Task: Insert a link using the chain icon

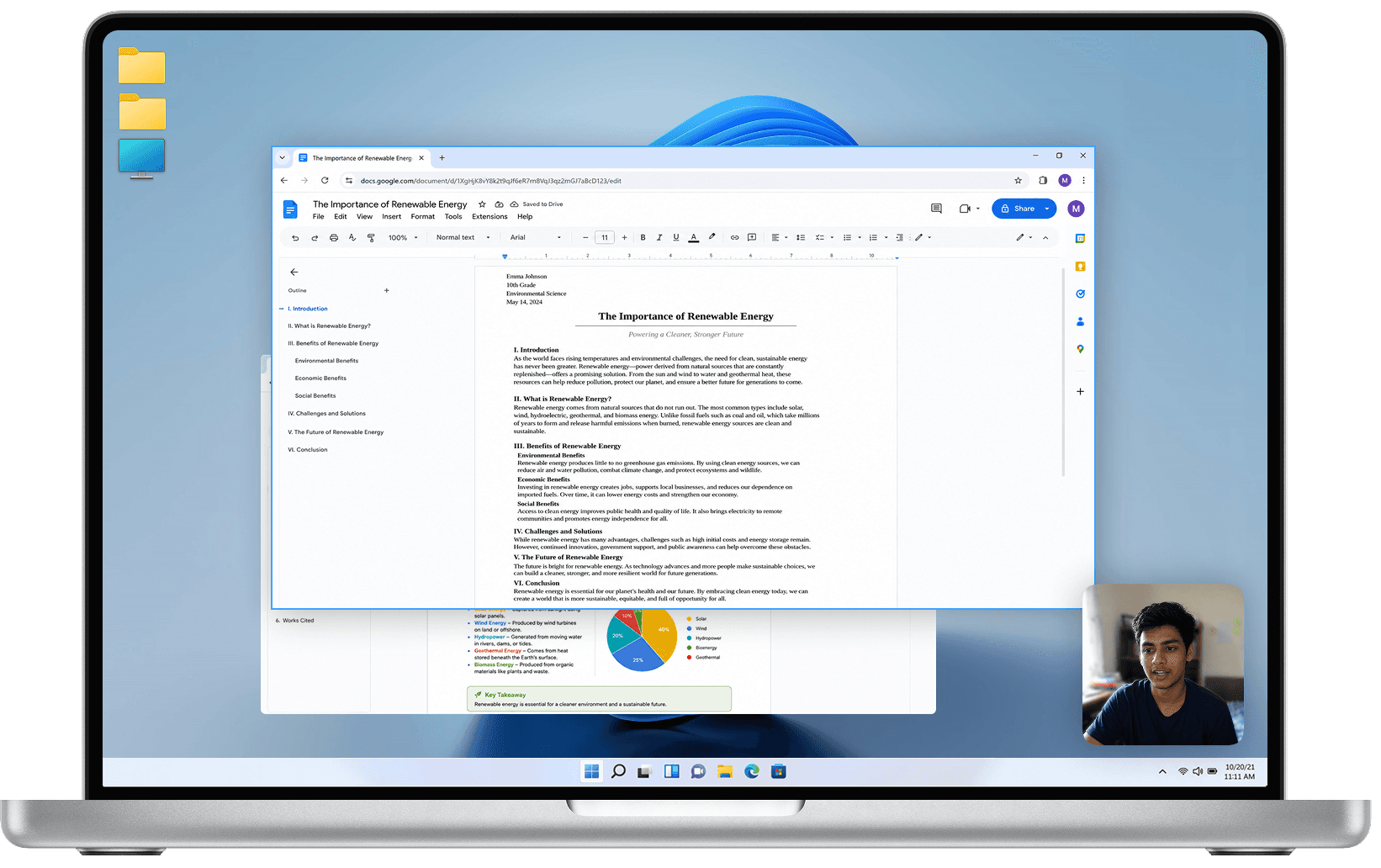Action: pyautogui.click(x=734, y=238)
